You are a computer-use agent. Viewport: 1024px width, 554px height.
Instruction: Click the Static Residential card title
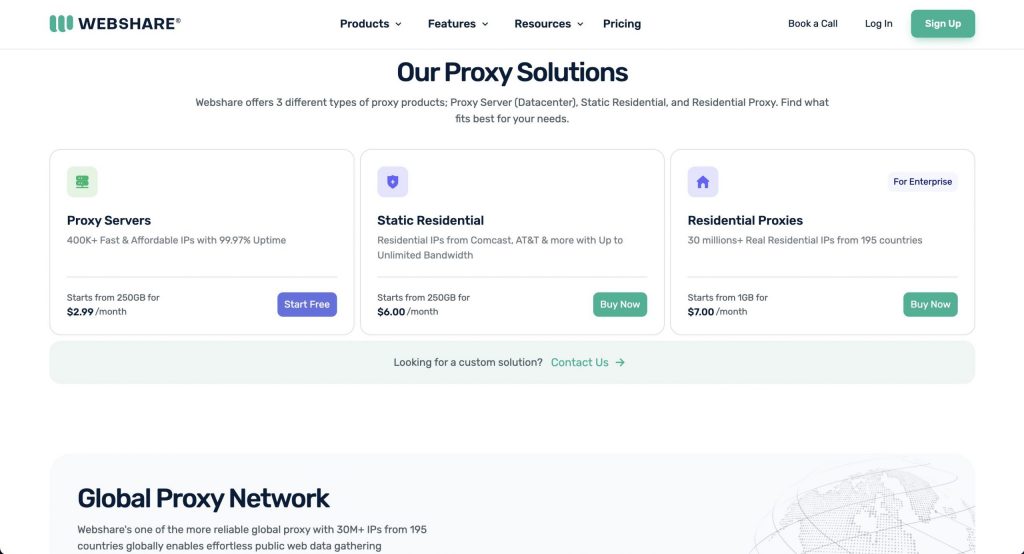pos(430,220)
